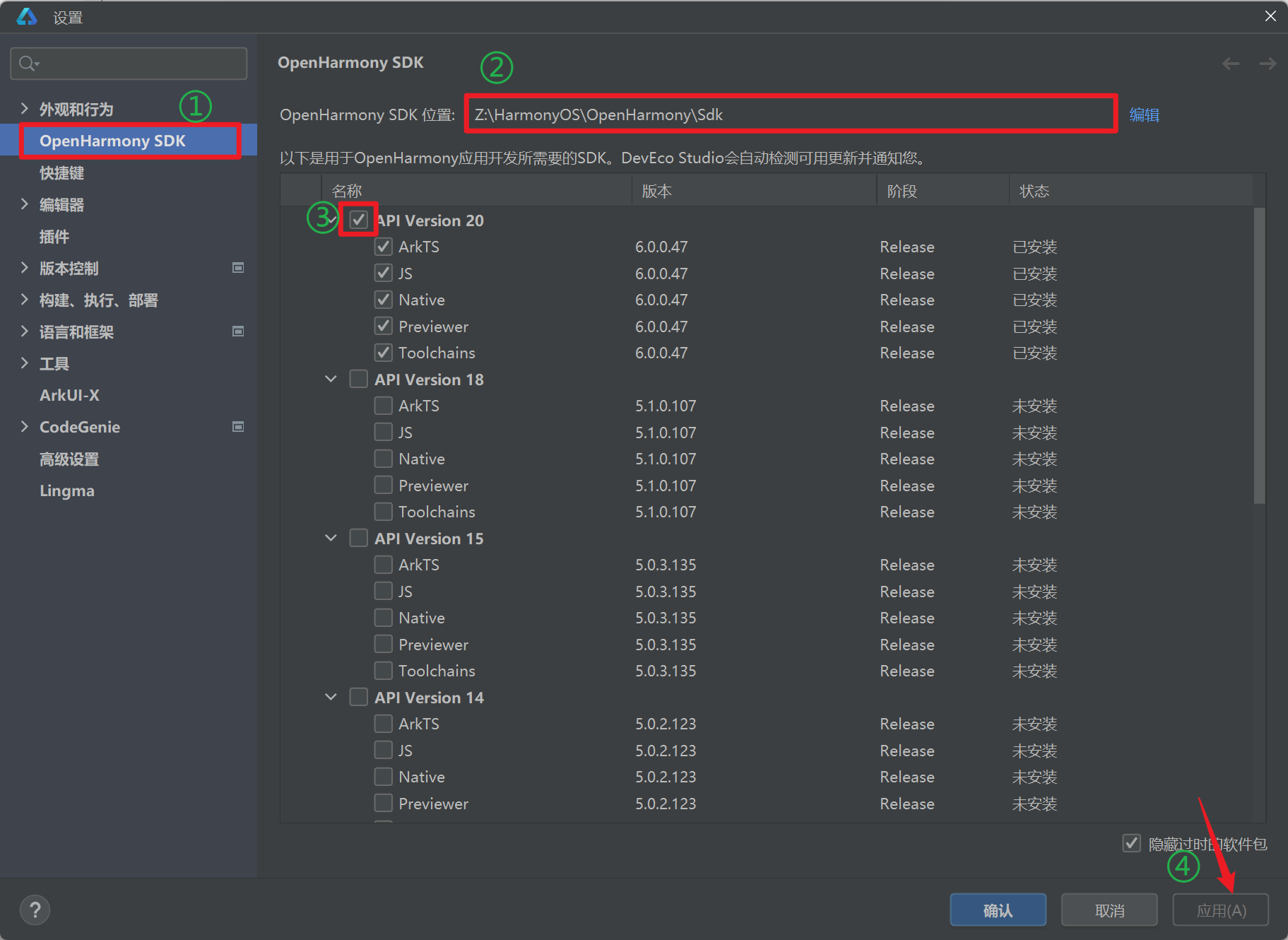Viewport: 1288px width, 940px height.
Task: Go back with the left arrow icon
Action: (1231, 64)
